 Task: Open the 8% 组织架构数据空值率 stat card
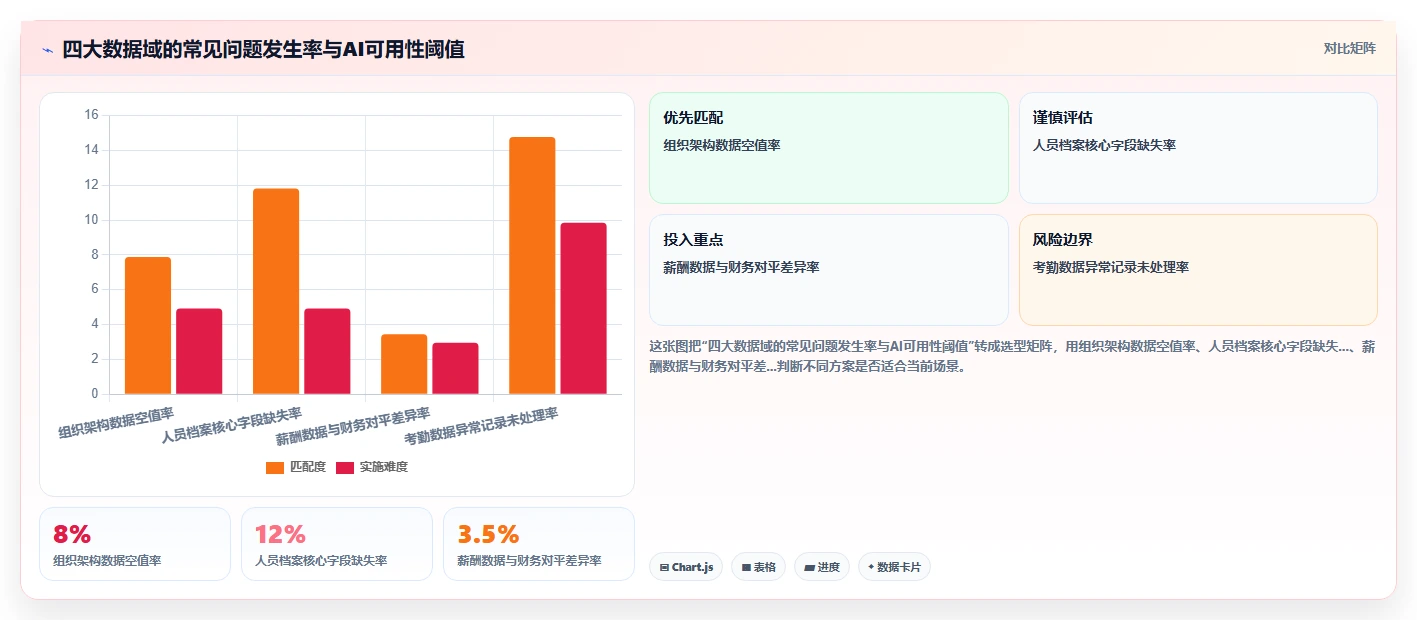135,544
